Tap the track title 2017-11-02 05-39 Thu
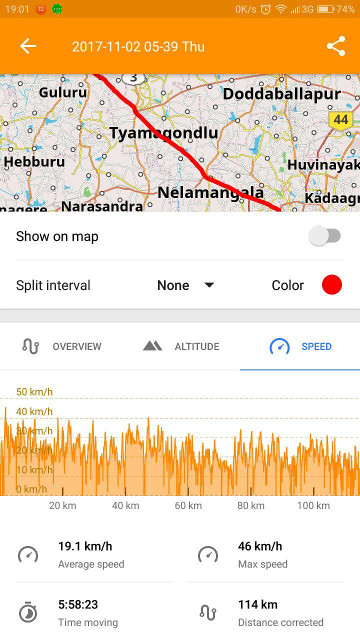This screenshot has height=640, width=360. (138, 47)
